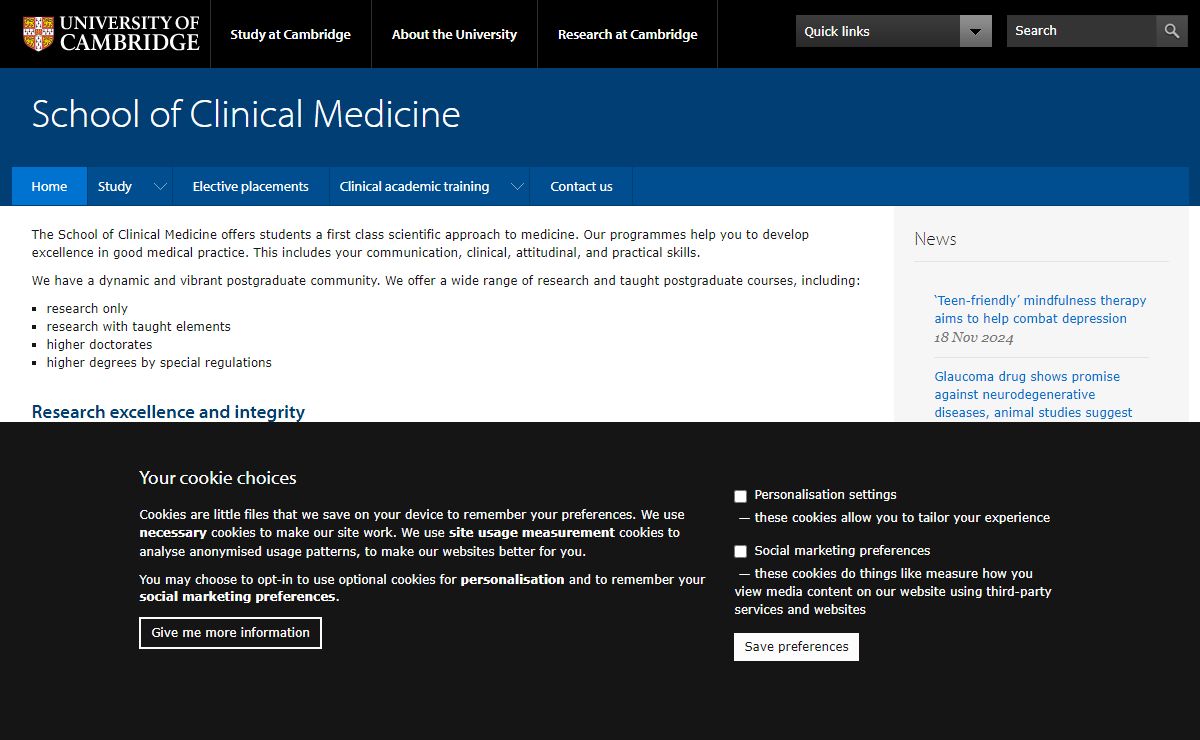Click into the Search input field
Image resolution: width=1200 pixels, height=740 pixels.
point(1080,31)
